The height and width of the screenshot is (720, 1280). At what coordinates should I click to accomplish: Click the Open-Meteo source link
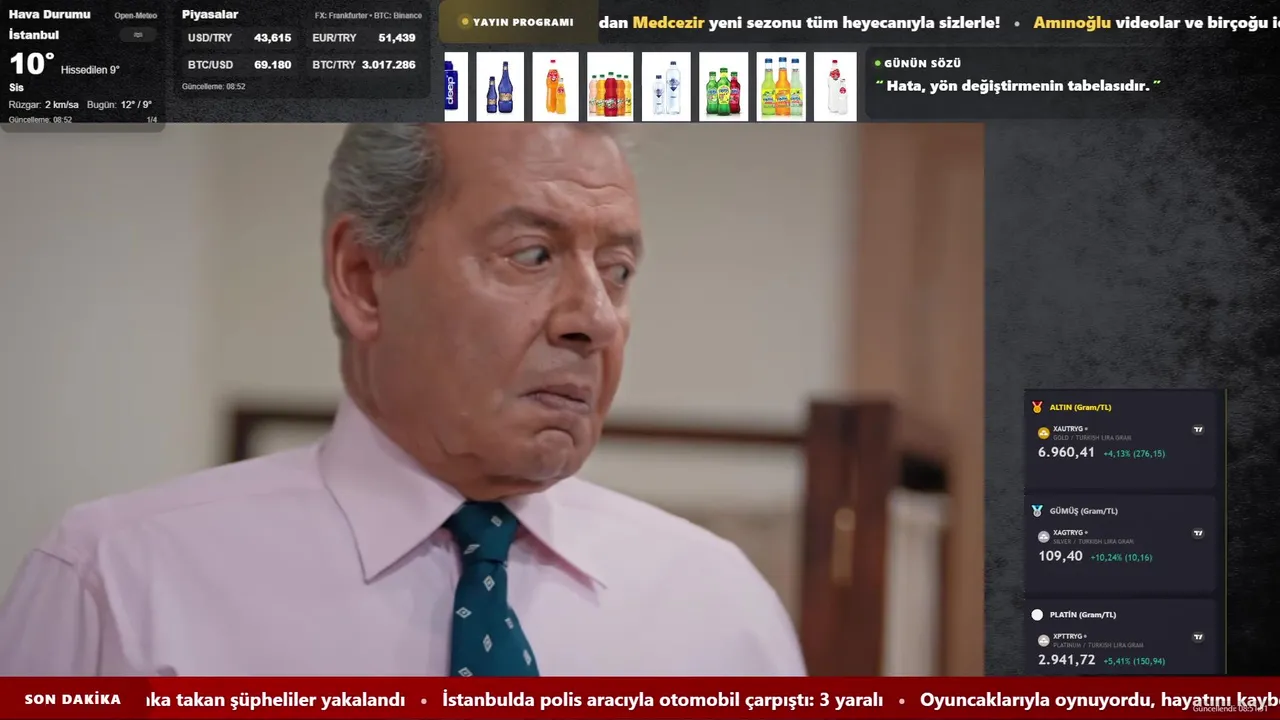click(135, 15)
